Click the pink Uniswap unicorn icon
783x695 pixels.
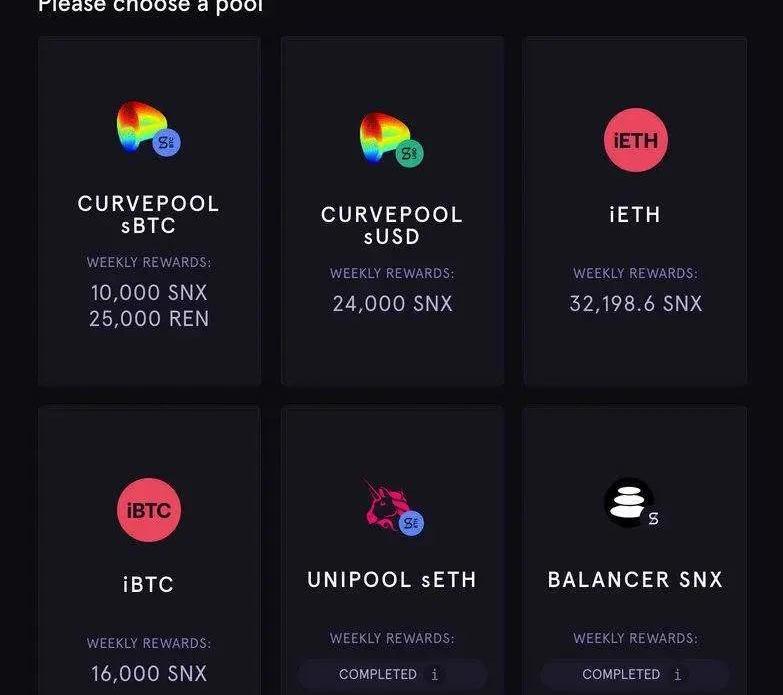pyautogui.click(x=388, y=505)
